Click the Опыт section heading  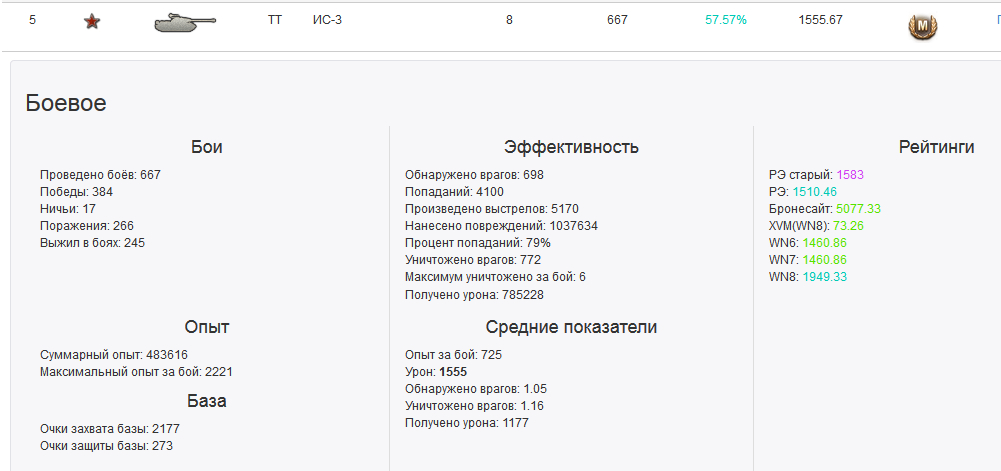point(206,327)
